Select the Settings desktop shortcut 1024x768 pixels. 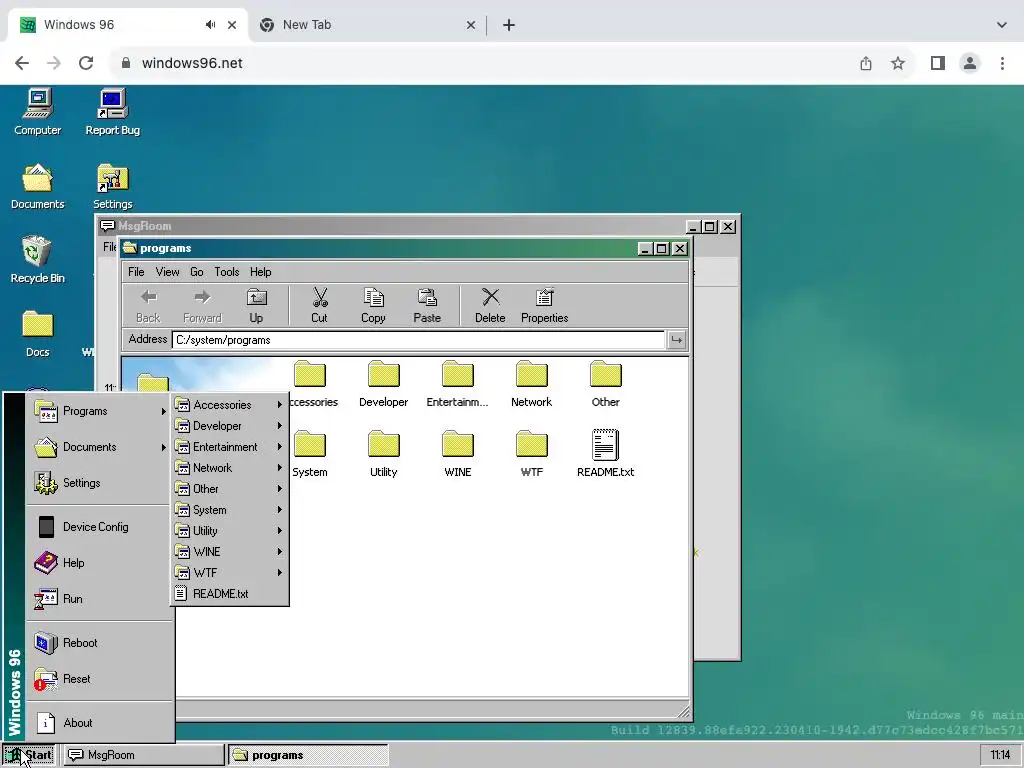pos(112,187)
